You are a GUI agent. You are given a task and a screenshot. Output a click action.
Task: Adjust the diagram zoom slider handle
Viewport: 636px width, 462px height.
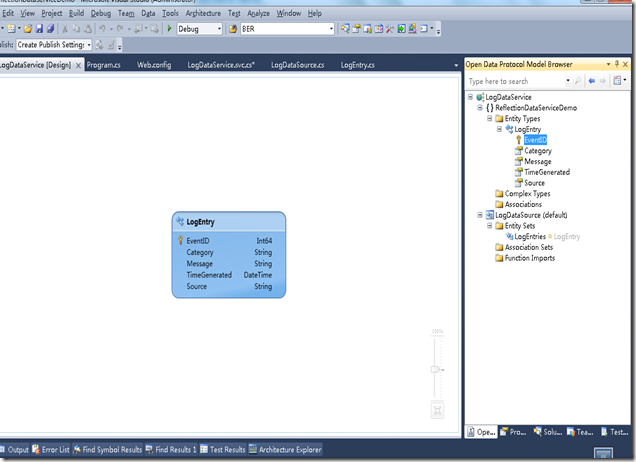point(436,369)
